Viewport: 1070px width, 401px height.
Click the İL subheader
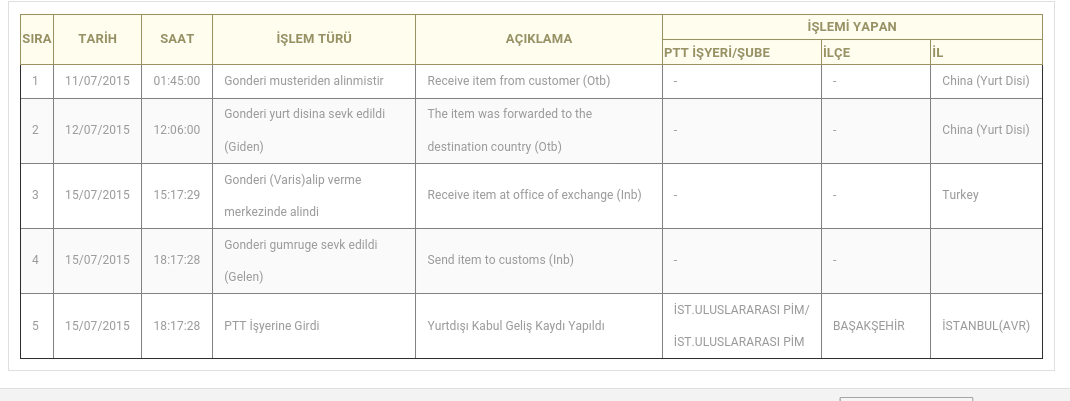click(x=986, y=53)
